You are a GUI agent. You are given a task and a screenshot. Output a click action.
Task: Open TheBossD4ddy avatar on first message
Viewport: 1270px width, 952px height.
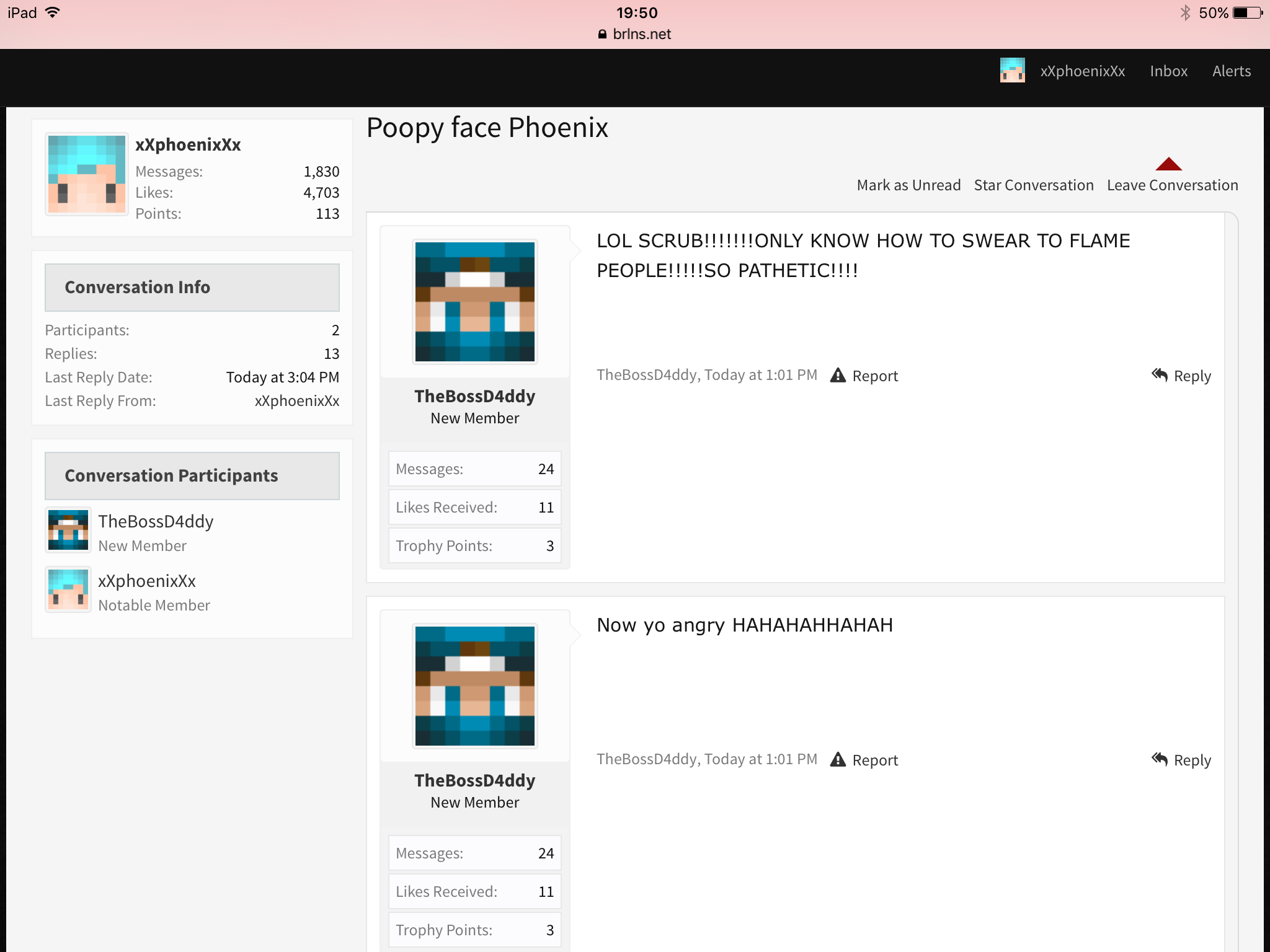point(475,302)
